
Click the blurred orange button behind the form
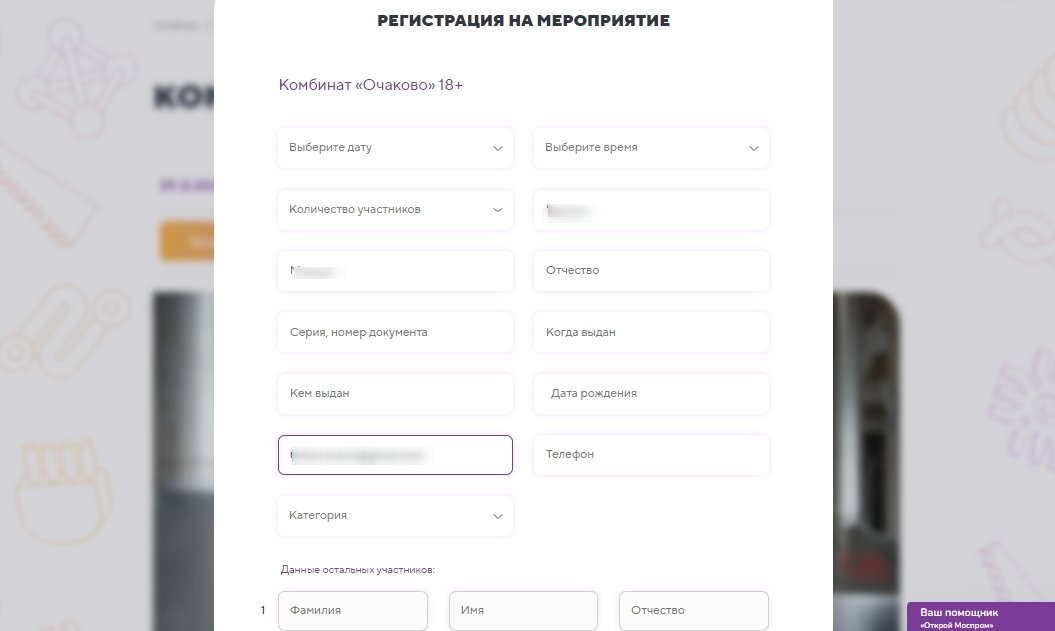[187, 241]
